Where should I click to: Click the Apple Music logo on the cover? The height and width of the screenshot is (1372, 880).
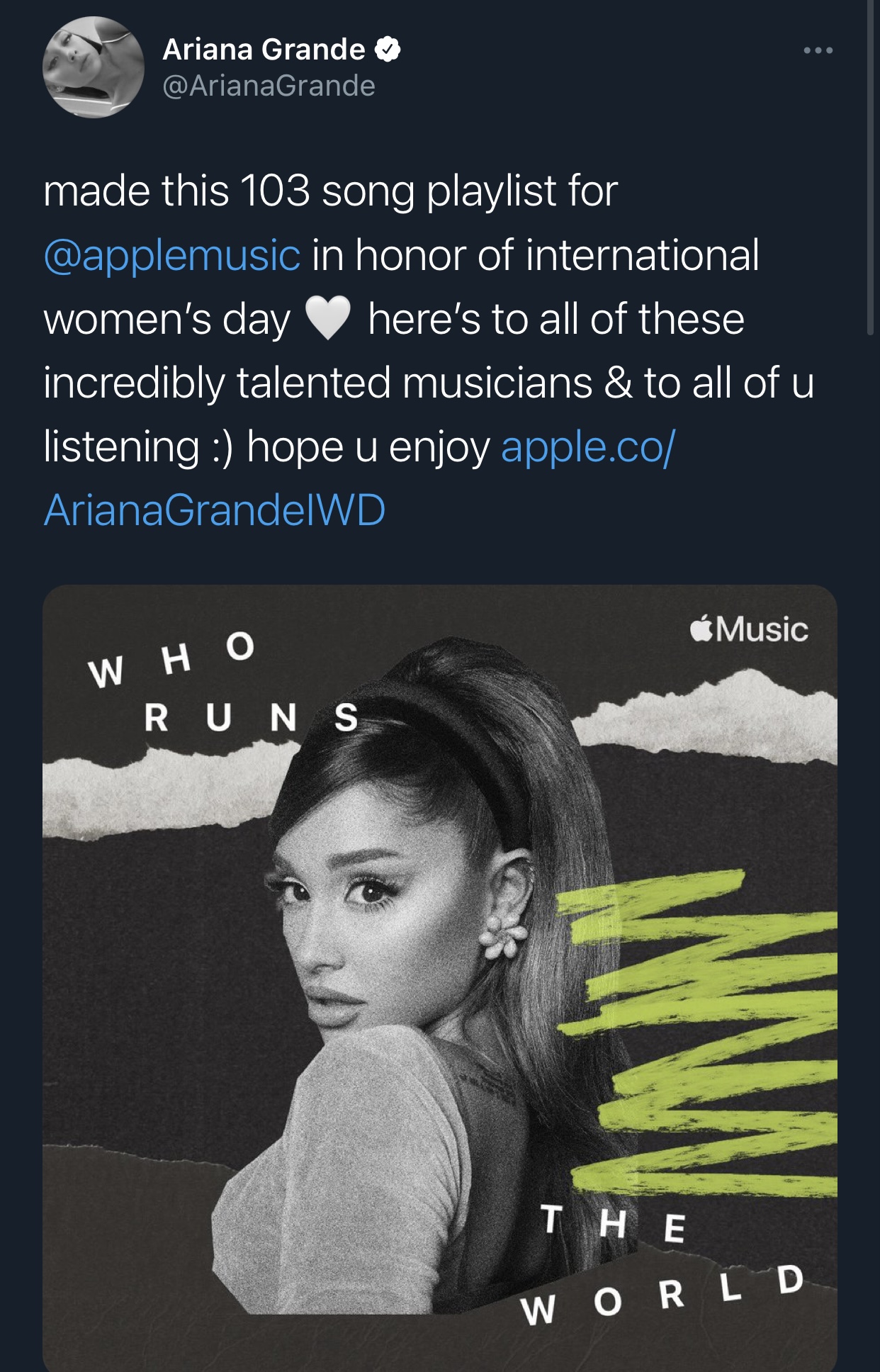coord(750,629)
